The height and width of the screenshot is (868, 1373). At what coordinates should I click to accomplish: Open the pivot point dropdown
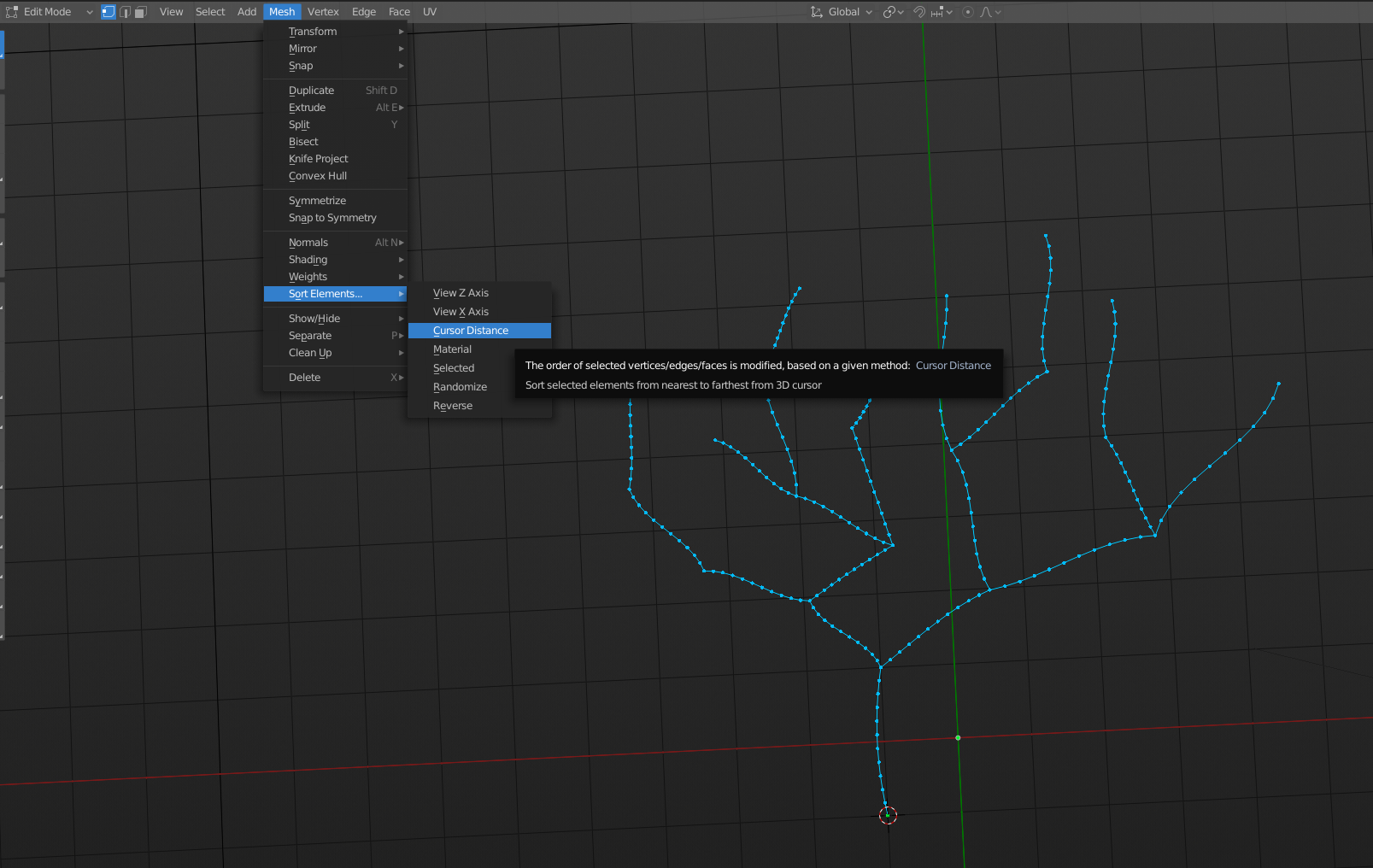893,12
